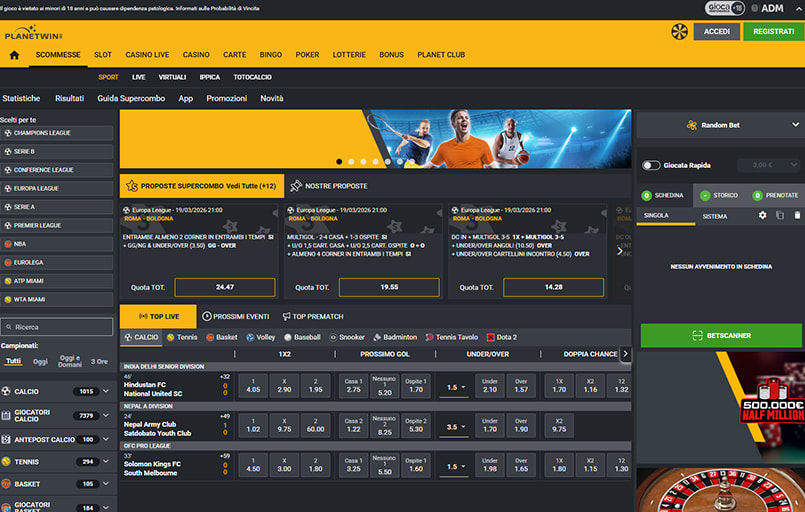Toggle the Giocata Rapida switch
805x512 pixels.
(651, 165)
